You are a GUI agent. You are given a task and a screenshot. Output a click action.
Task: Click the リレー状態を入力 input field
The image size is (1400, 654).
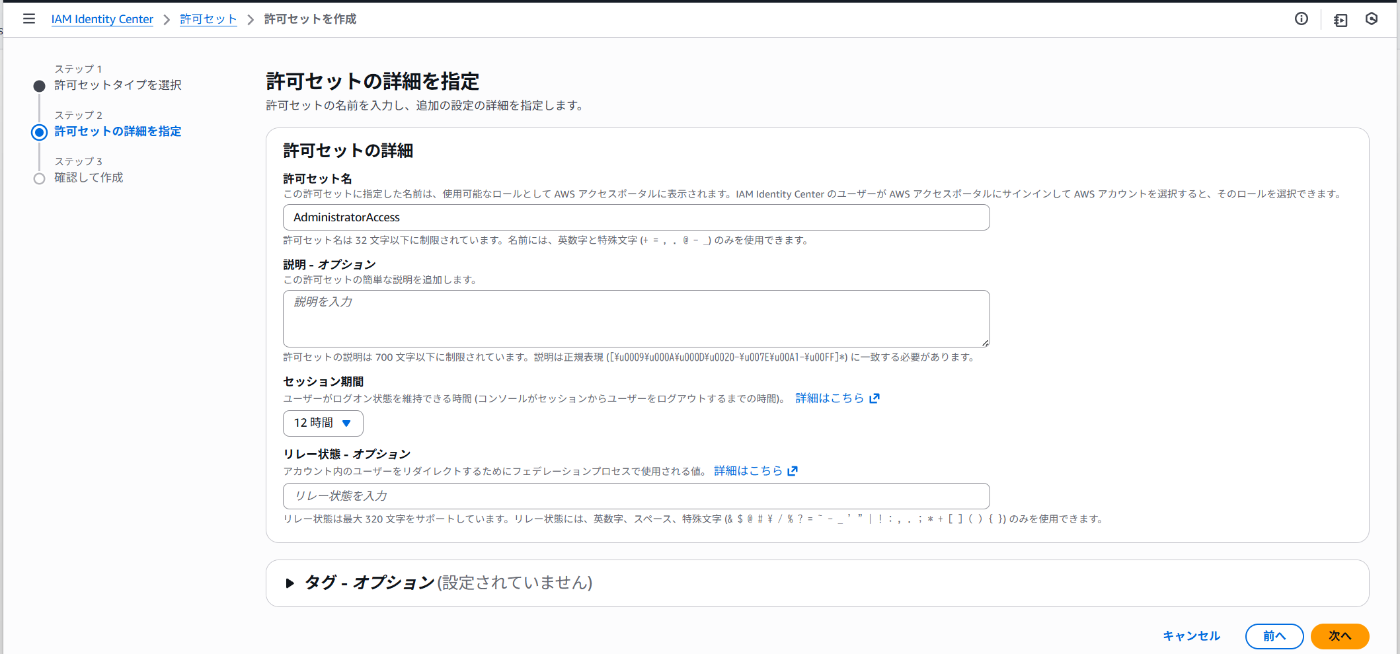[x=635, y=496]
